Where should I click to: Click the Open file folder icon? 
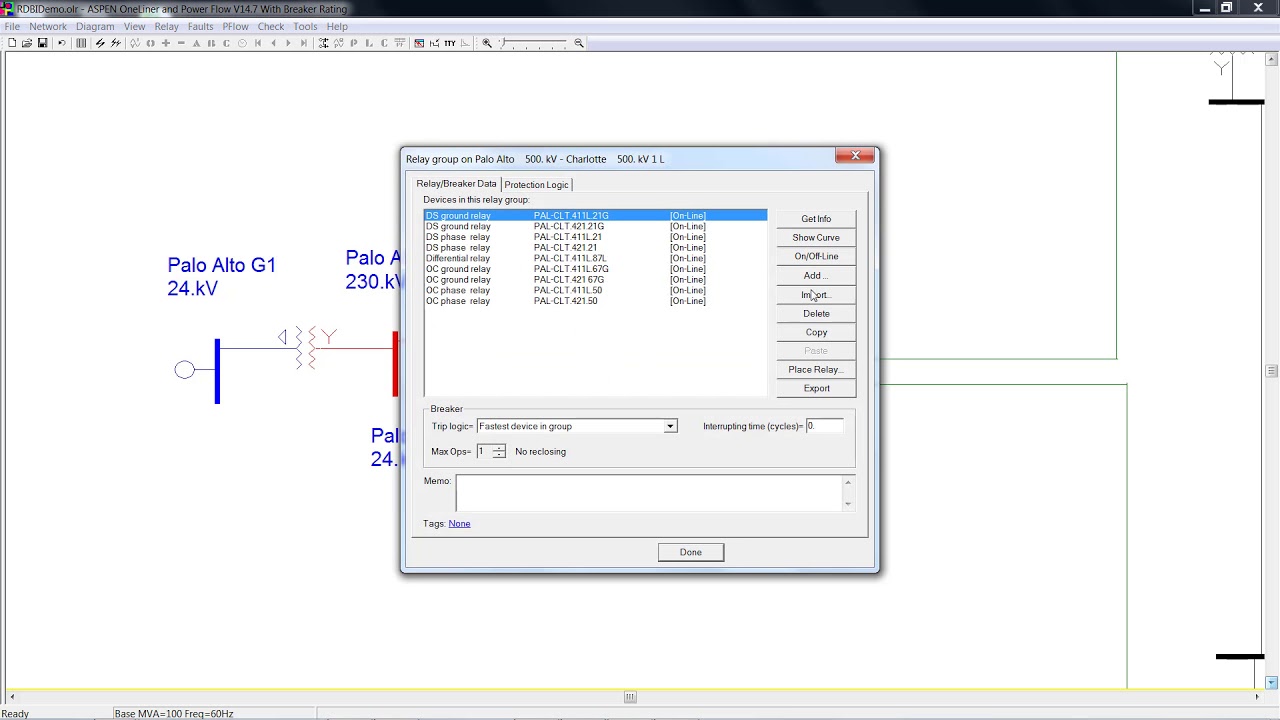(27, 43)
